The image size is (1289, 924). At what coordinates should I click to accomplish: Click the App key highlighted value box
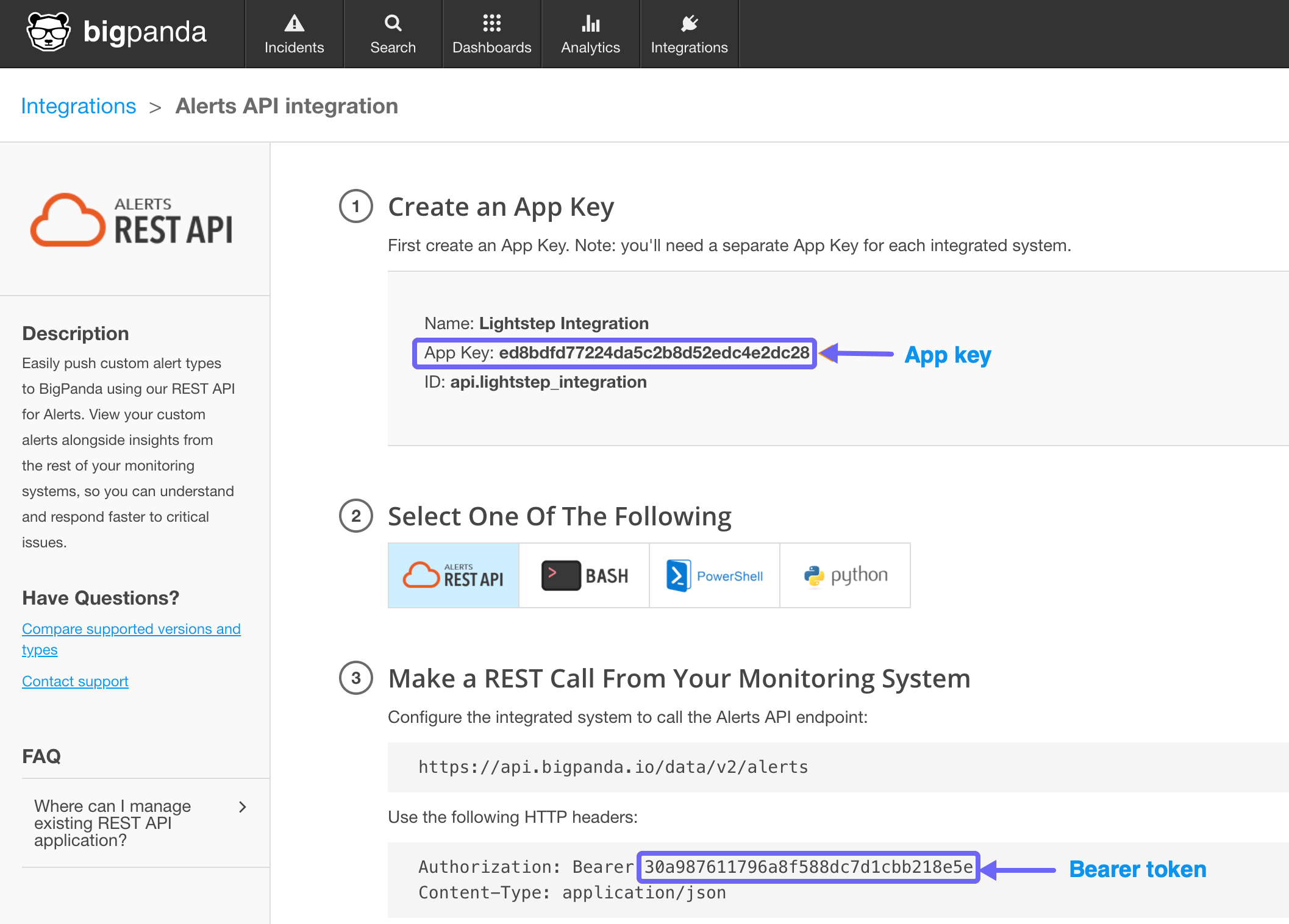615,354
